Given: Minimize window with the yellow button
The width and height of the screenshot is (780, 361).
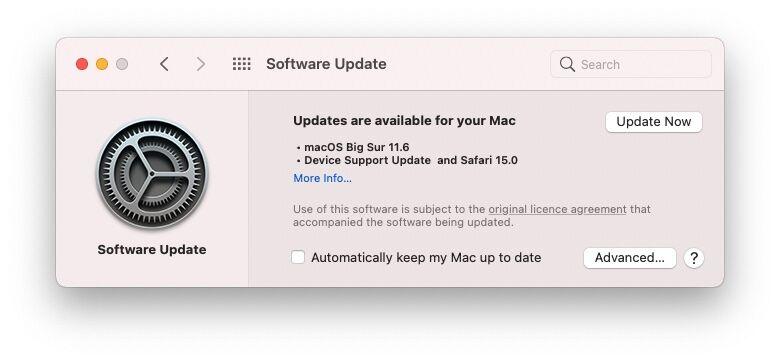Looking at the screenshot, I should [x=102, y=64].
